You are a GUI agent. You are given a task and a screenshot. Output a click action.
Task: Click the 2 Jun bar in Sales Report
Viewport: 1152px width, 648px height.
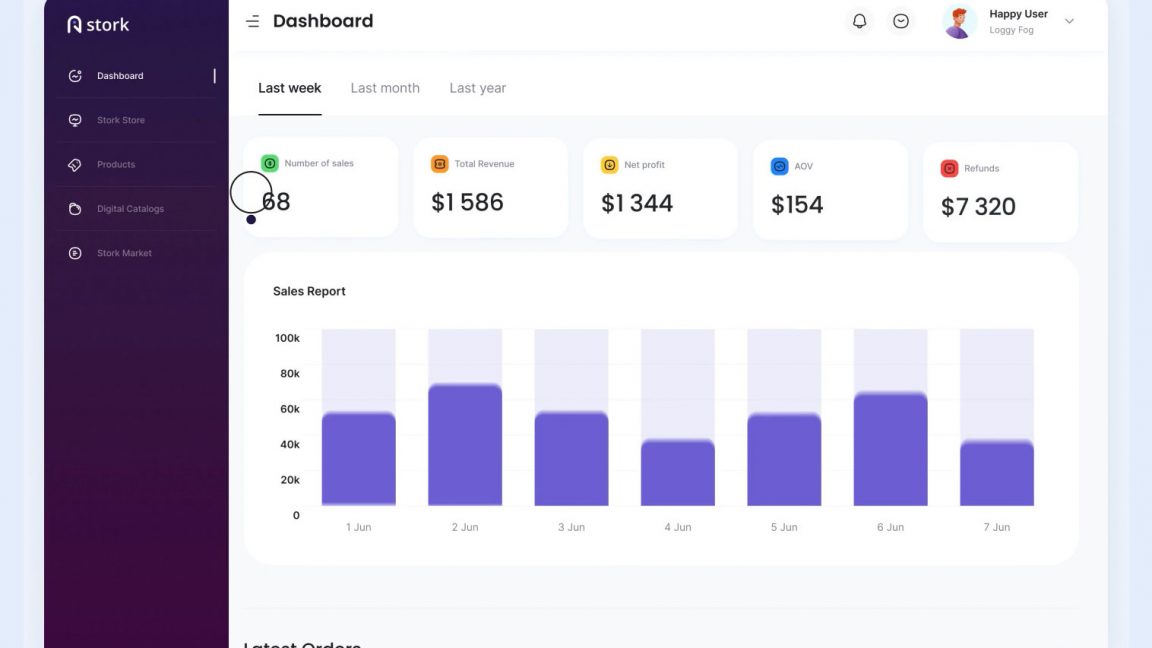point(464,443)
